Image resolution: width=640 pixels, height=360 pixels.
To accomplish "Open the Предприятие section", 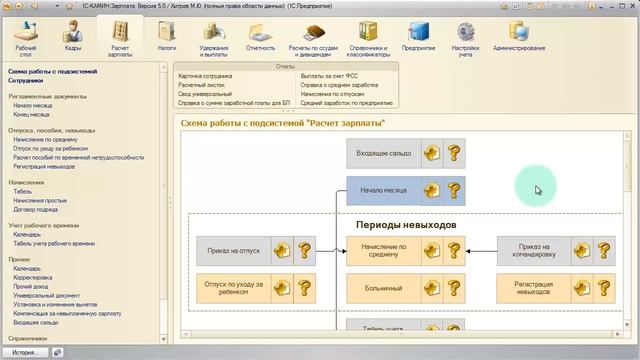I will pyautogui.click(x=418, y=36).
